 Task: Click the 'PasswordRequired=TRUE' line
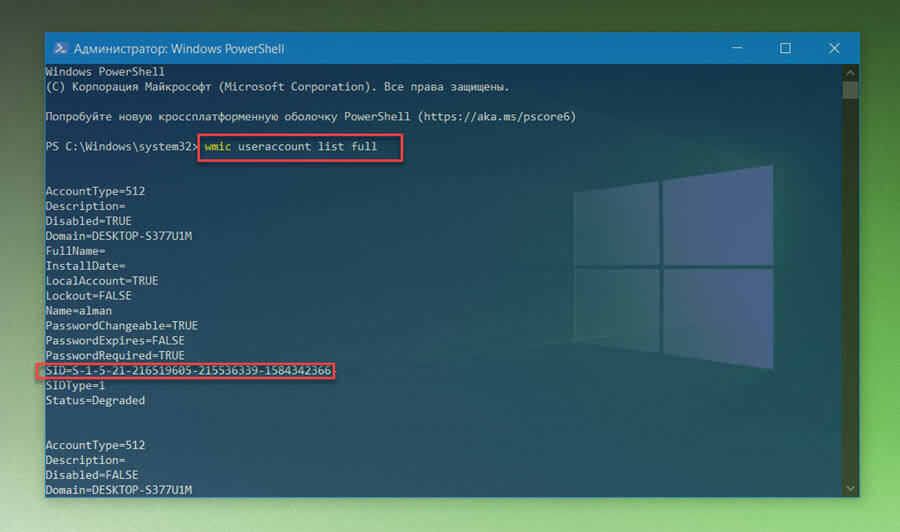[x=115, y=356]
